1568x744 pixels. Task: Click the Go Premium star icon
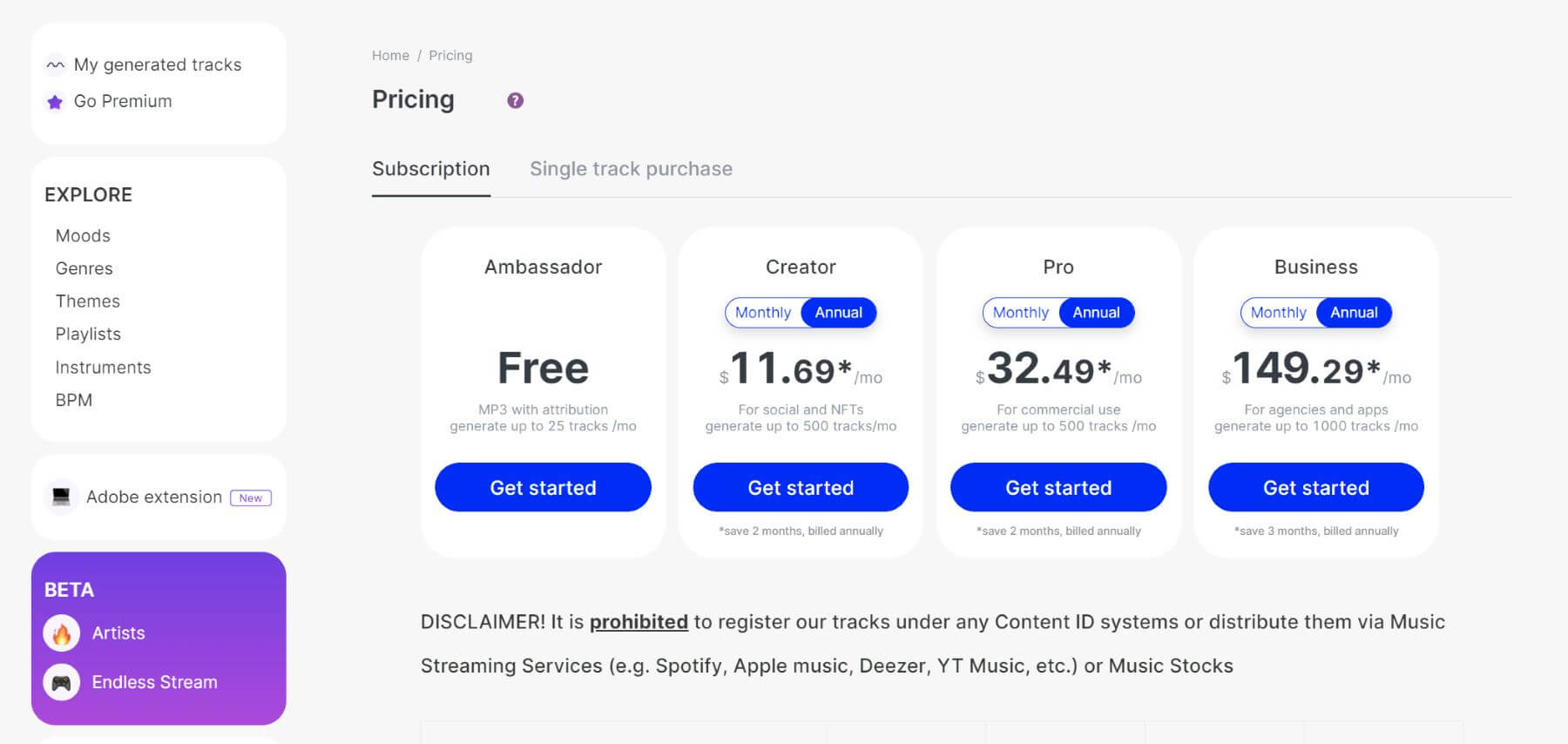coord(54,101)
